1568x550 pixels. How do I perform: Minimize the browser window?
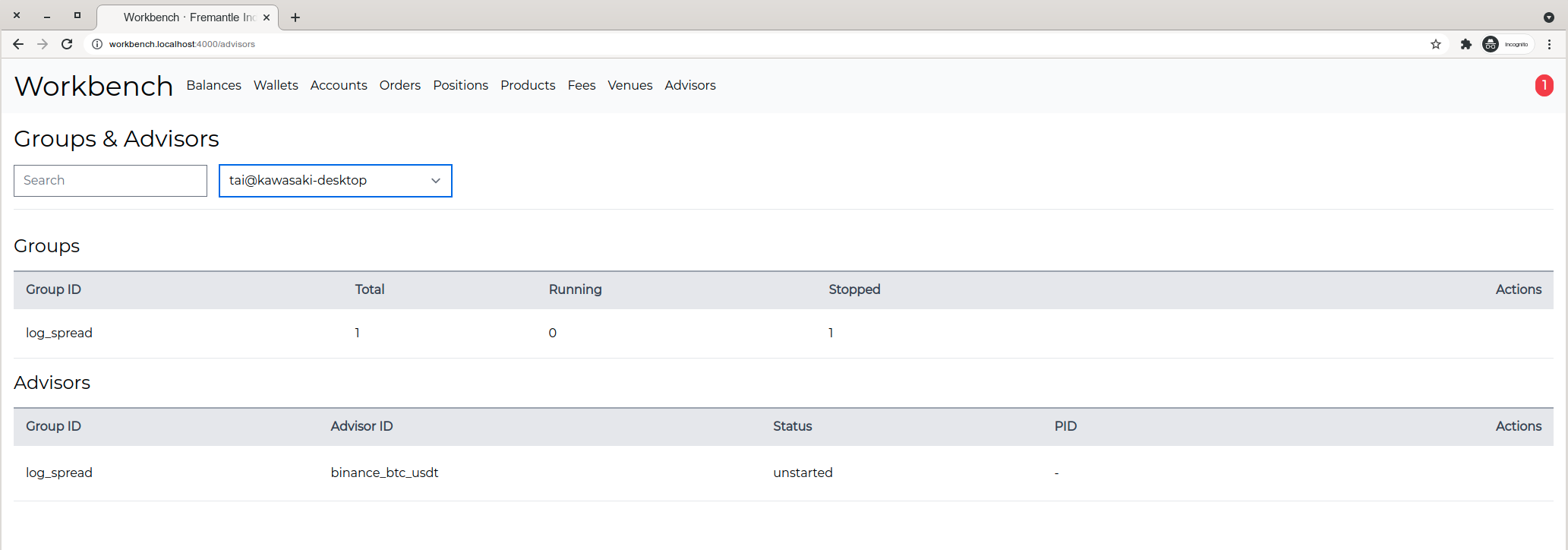click(47, 16)
